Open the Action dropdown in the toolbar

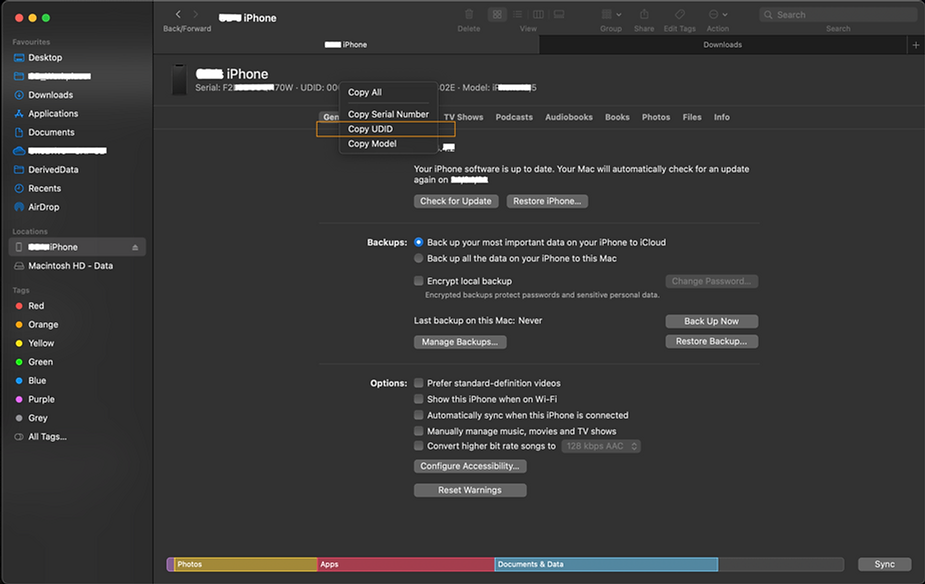716,14
